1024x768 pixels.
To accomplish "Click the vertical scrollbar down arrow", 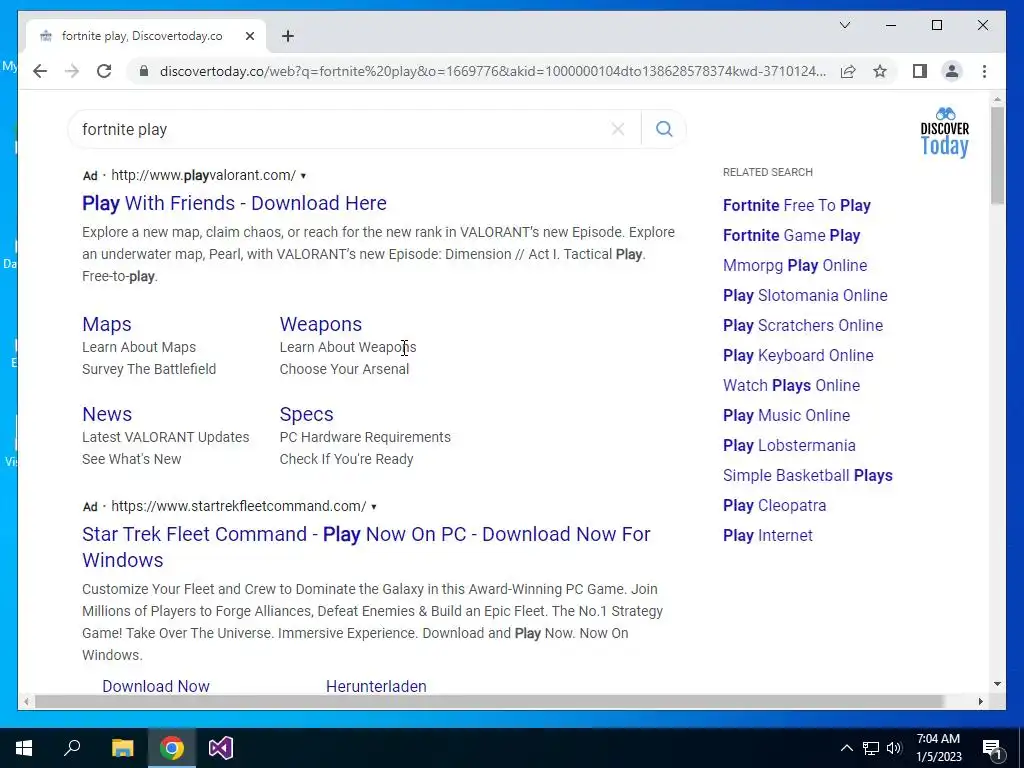I will [997, 684].
